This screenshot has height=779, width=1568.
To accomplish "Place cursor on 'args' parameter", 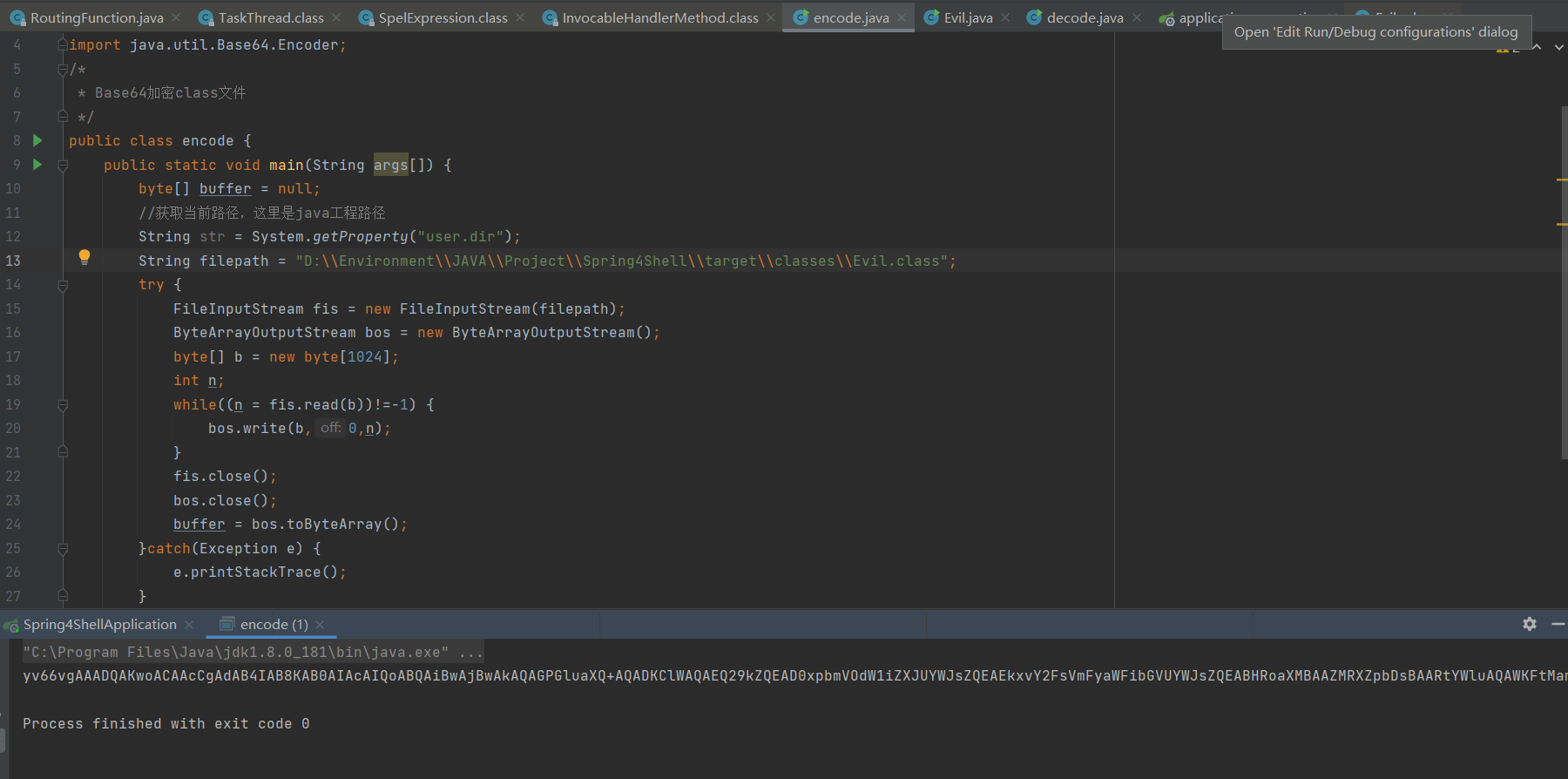I will [x=391, y=165].
